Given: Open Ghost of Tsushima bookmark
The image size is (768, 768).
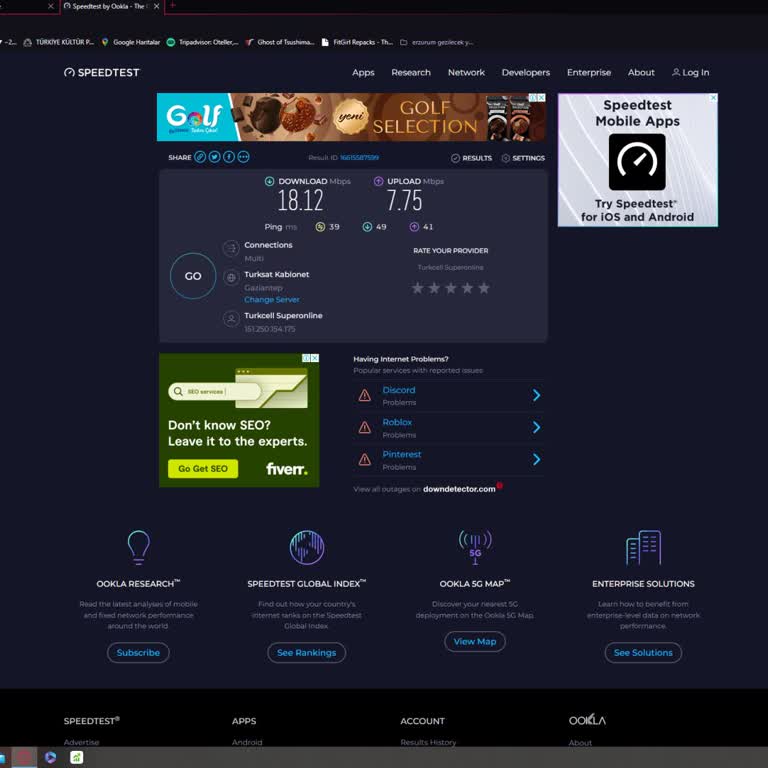Looking at the screenshot, I should pos(280,42).
